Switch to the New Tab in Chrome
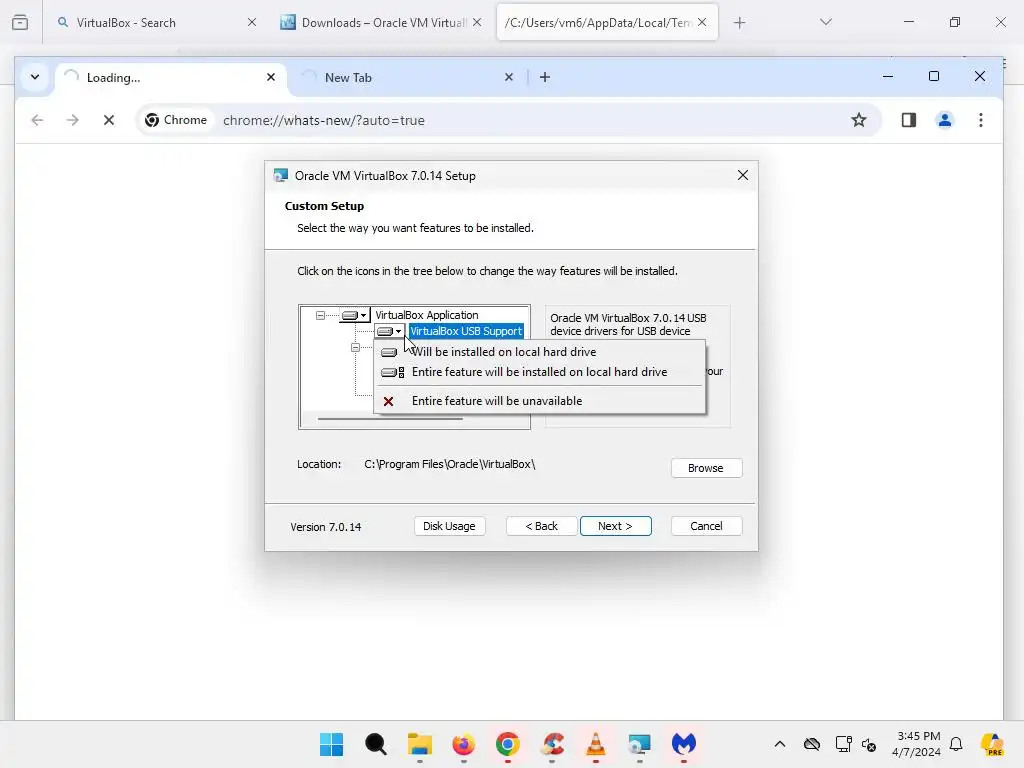Screen dimensions: 1024x768 click(405, 78)
